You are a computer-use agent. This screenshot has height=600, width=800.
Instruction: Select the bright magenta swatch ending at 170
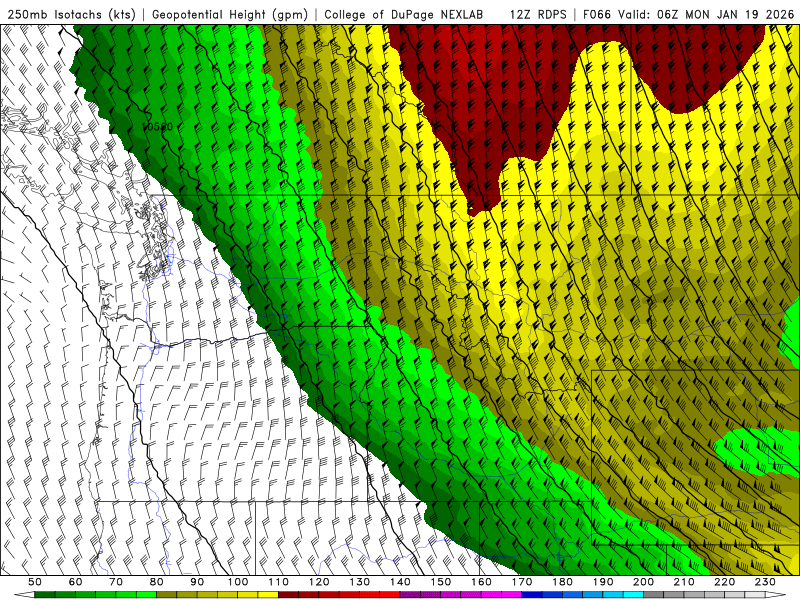511,595
